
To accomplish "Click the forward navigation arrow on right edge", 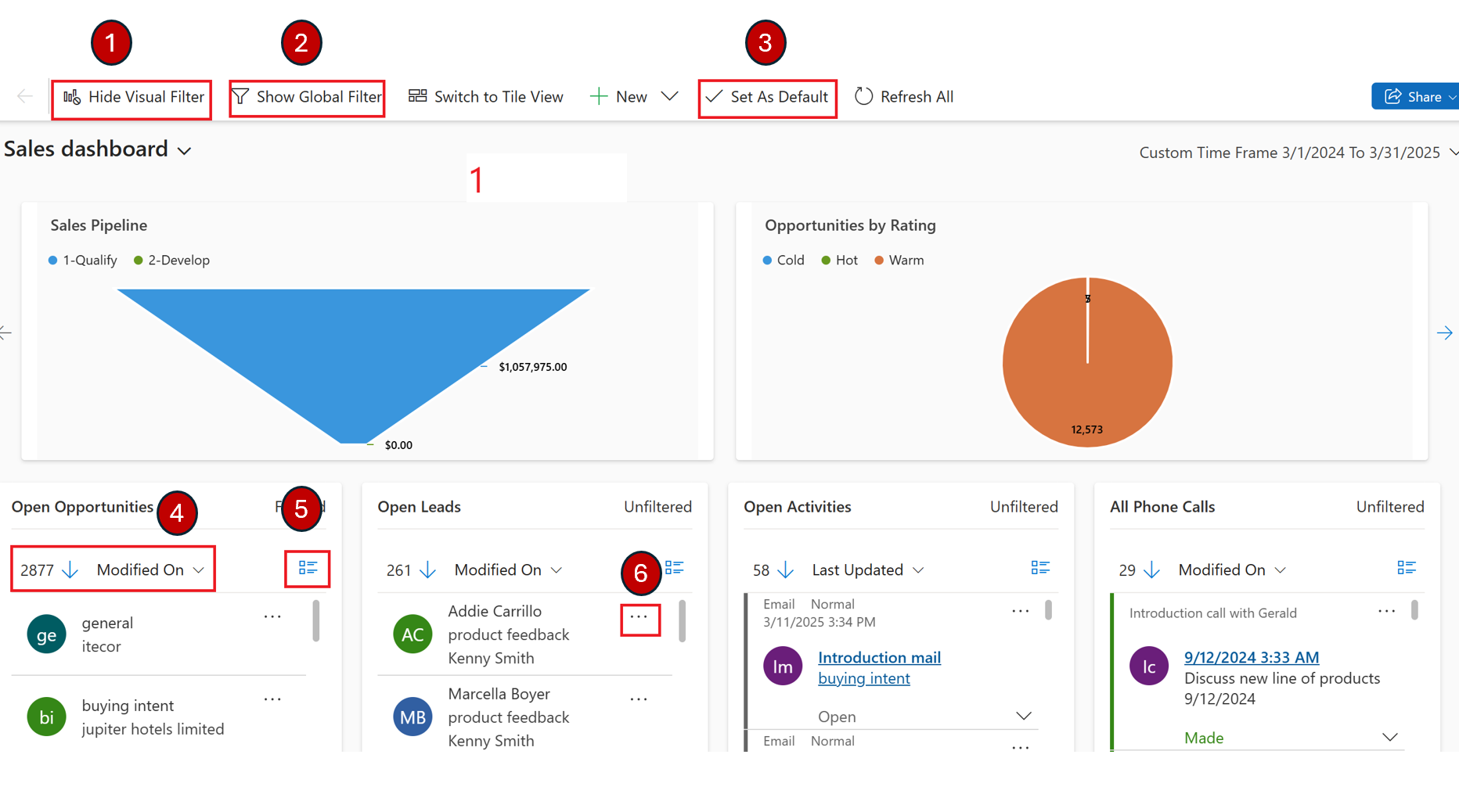I will pos(1445,332).
